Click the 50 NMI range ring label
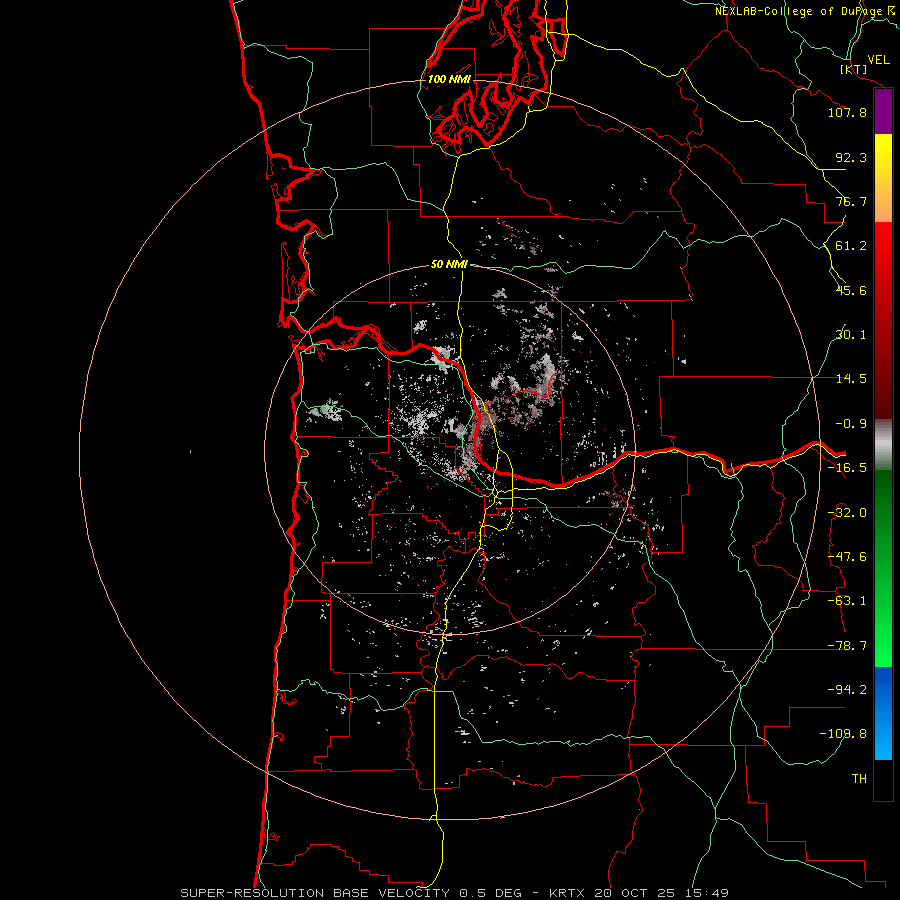900x900 pixels. click(x=449, y=265)
